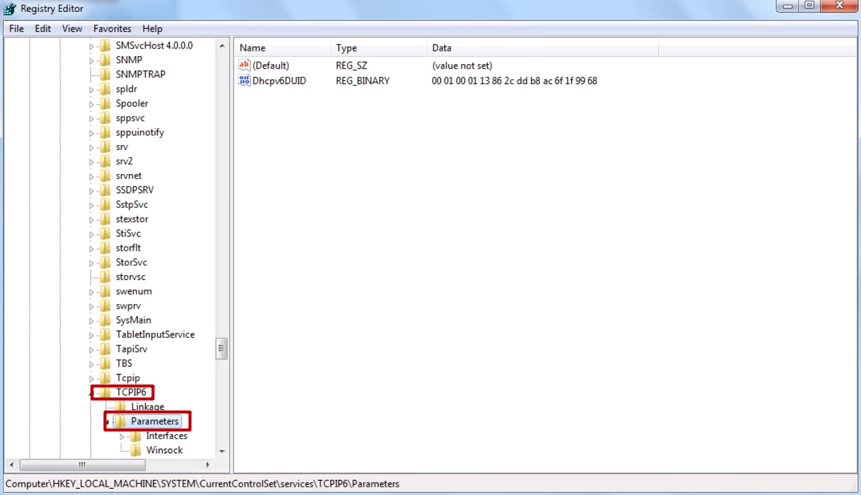The width and height of the screenshot is (861, 495).
Task: Click the Spooler folder icon
Action: (105, 103)
